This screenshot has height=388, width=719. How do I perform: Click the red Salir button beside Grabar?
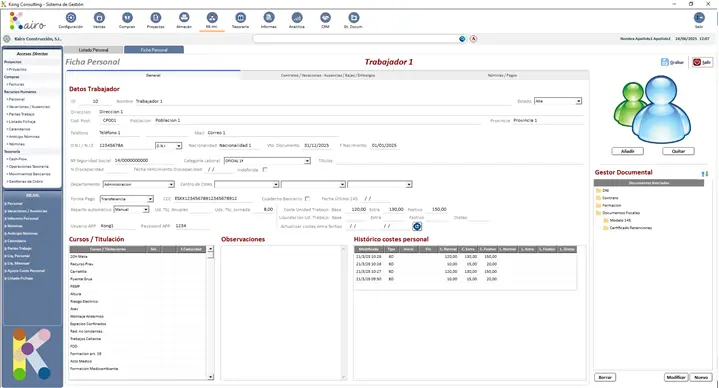702,62
